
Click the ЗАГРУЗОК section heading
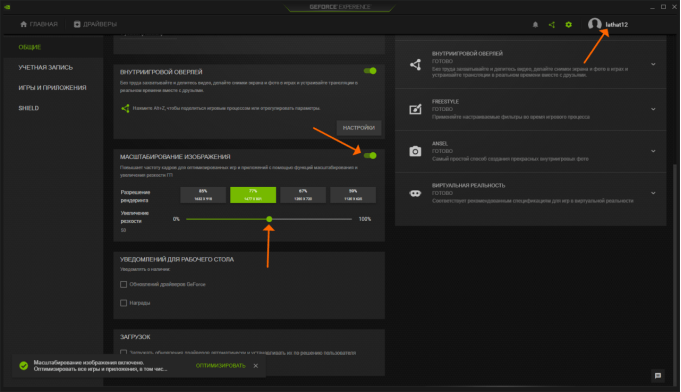tap(135, 337)
